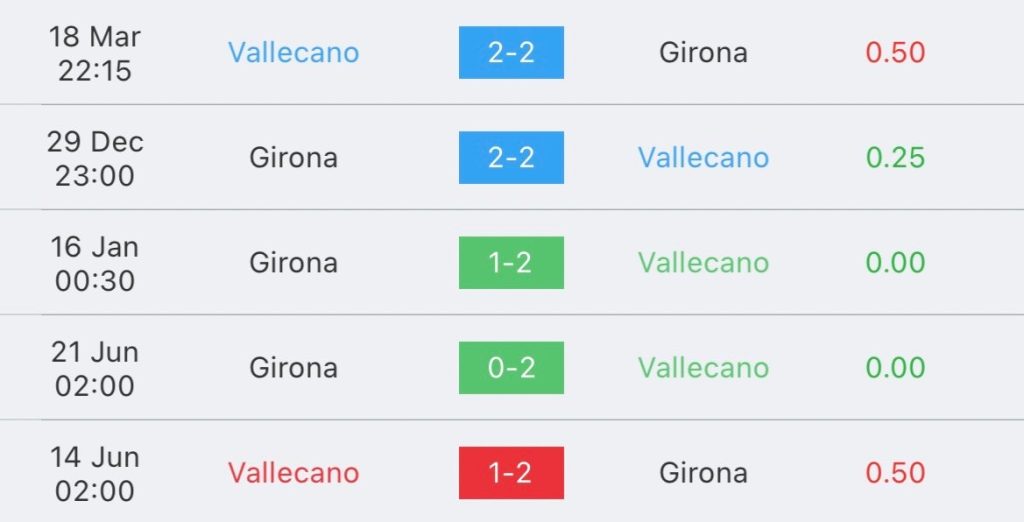Select the green 1-2 score badge
The image size is (1024, 522).
pos(511,263)
